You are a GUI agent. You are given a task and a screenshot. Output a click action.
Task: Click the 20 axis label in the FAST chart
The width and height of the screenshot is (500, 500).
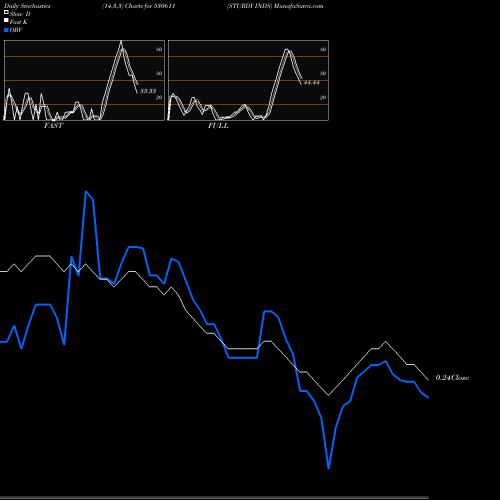pyautogui.click(x=159, y=97)
